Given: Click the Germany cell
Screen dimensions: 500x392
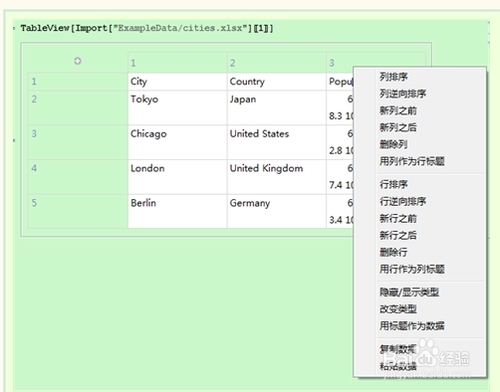Looking at the screenshot, I should pyautogui.click(x=277, y=211).
